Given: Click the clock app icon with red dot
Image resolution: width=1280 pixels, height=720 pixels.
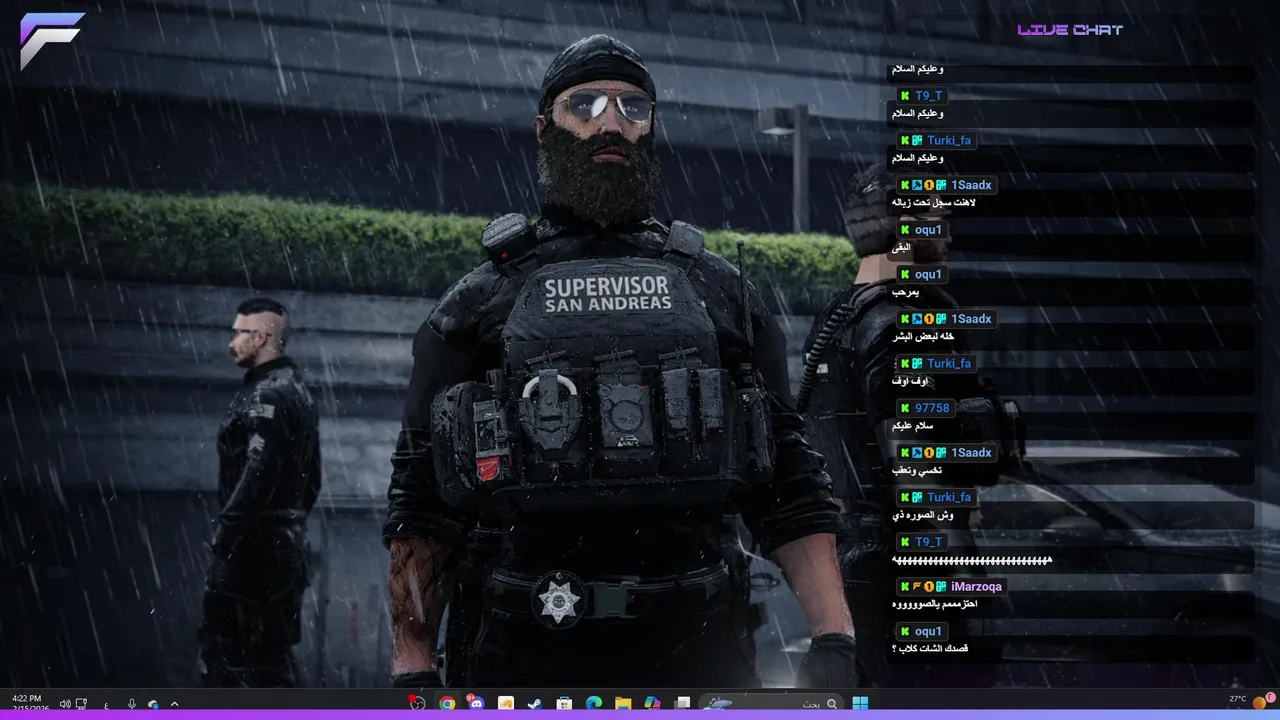Looking at the screenshot, I should click(x=417, y=704).
